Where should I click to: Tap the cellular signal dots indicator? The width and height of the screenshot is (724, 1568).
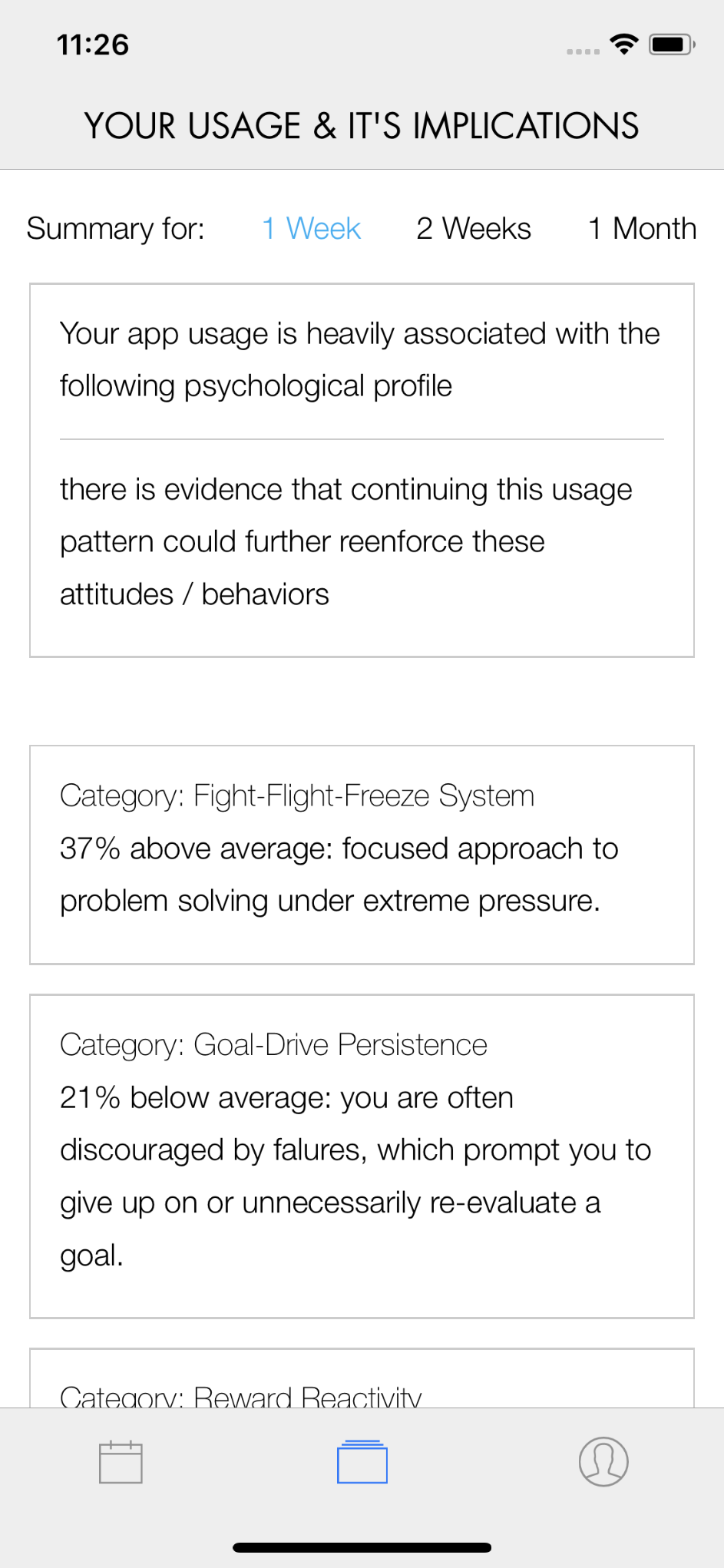coord(583,51)
